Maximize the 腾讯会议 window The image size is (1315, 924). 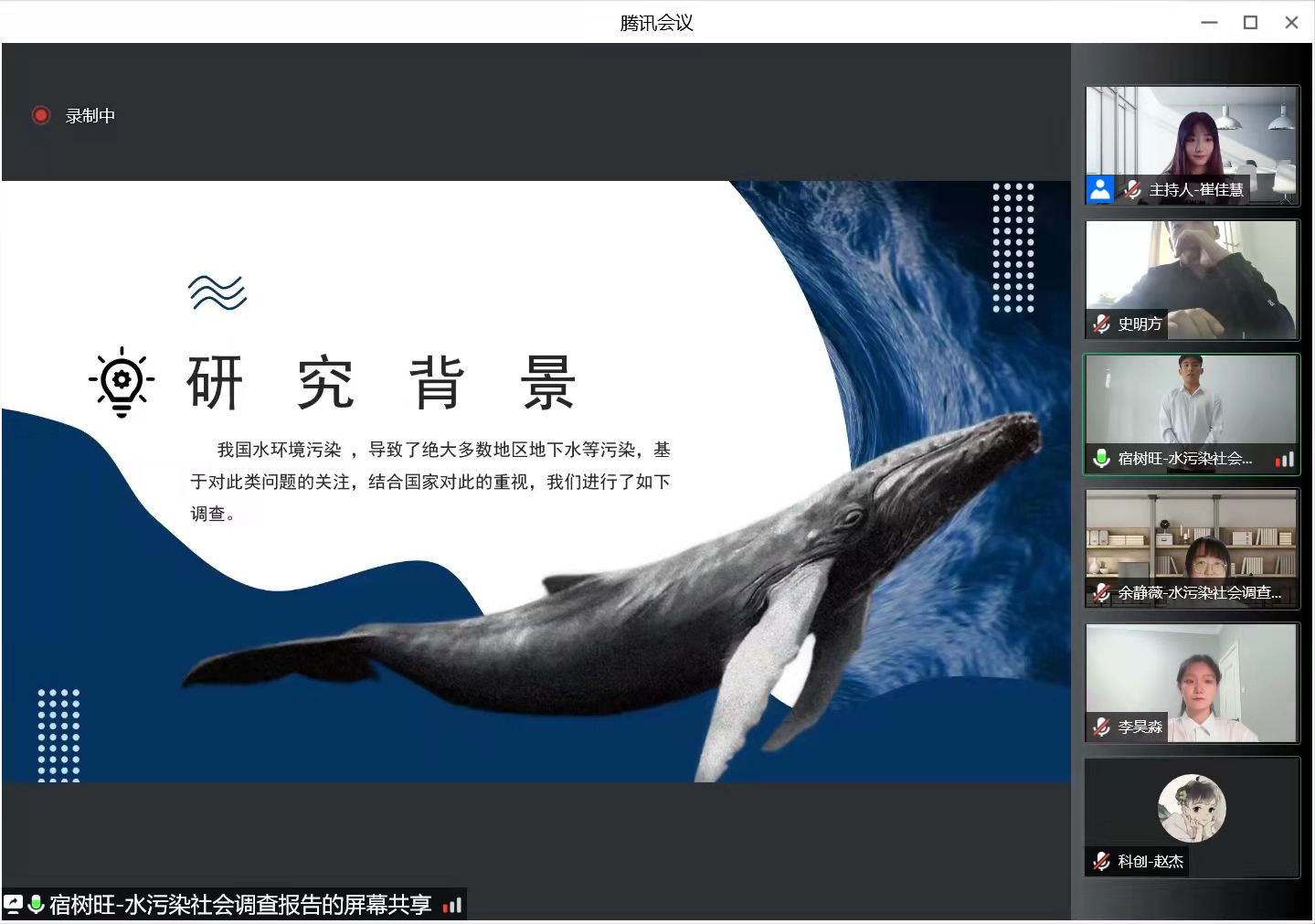pos(1250,23)
